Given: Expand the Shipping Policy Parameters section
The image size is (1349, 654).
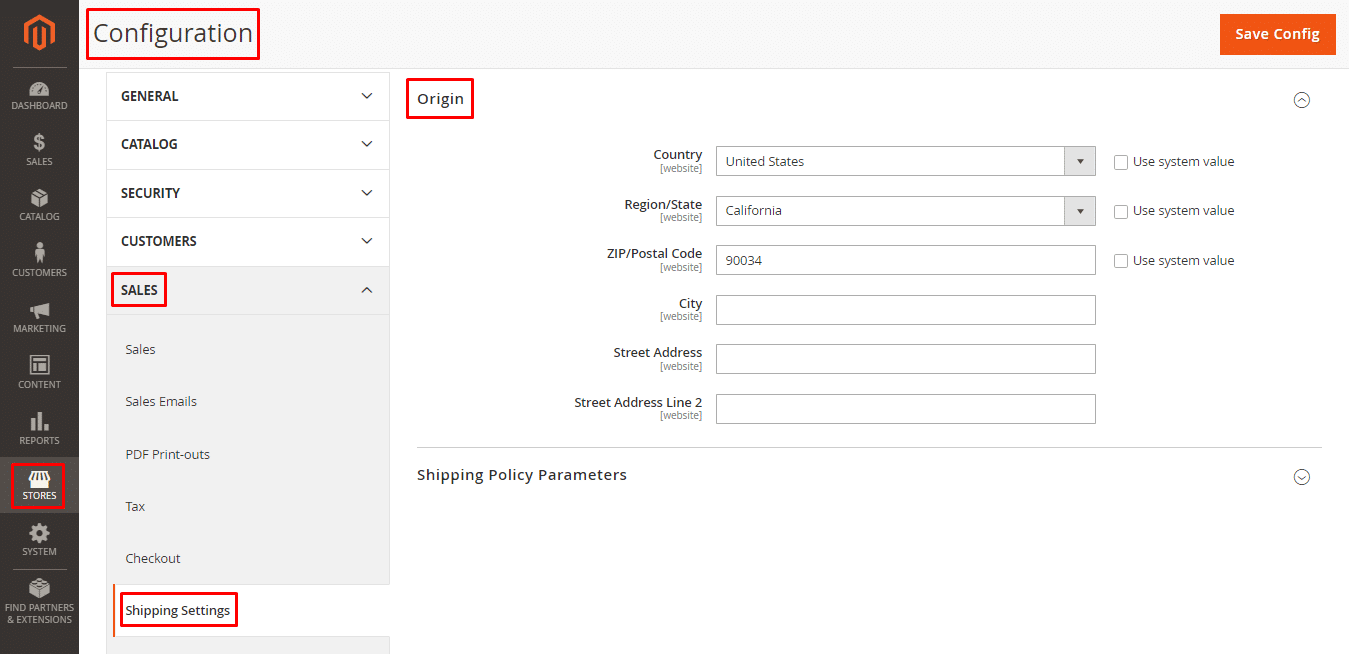Looking at the screenshot, I should point(1301,477).
